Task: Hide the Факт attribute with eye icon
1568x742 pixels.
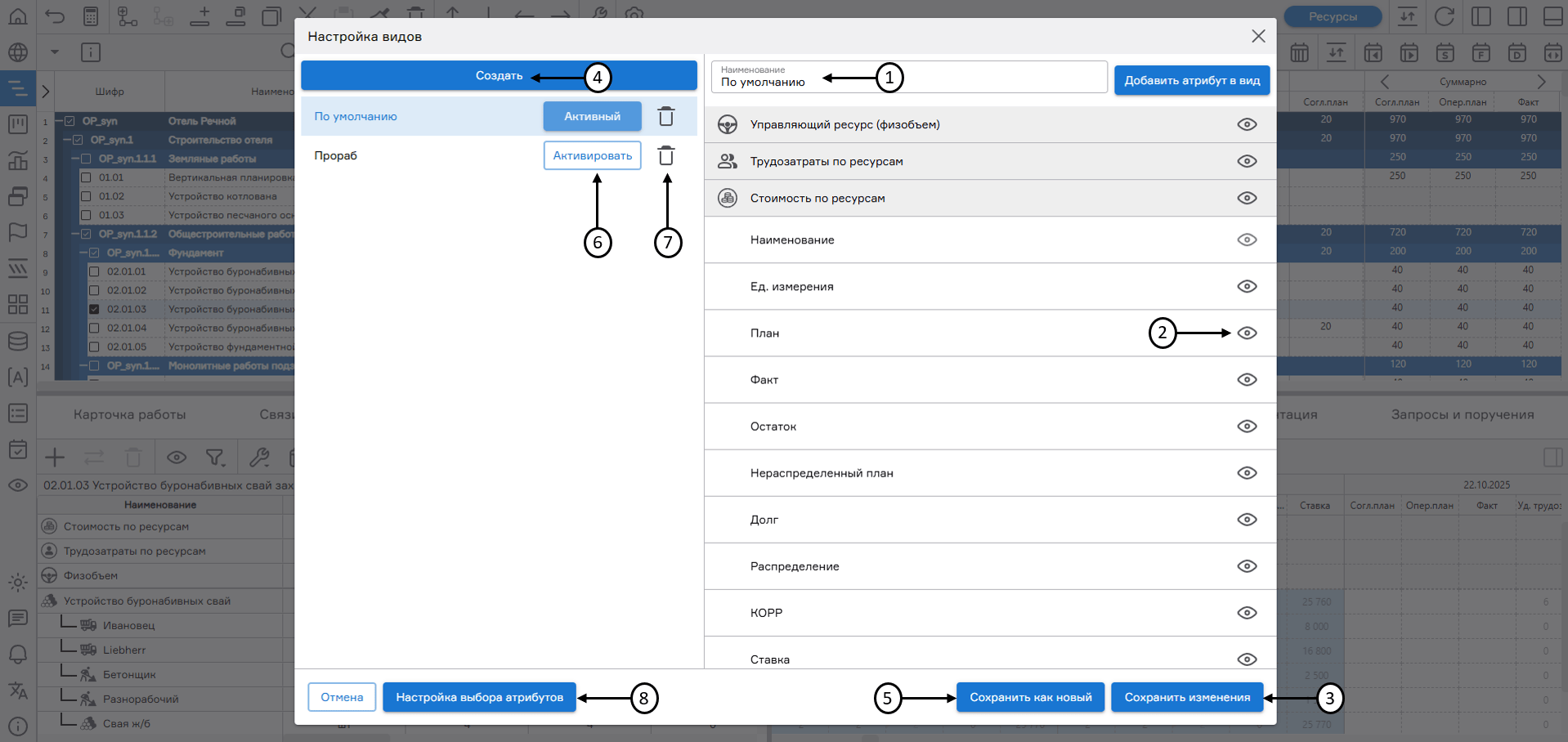Action: 1247,380
